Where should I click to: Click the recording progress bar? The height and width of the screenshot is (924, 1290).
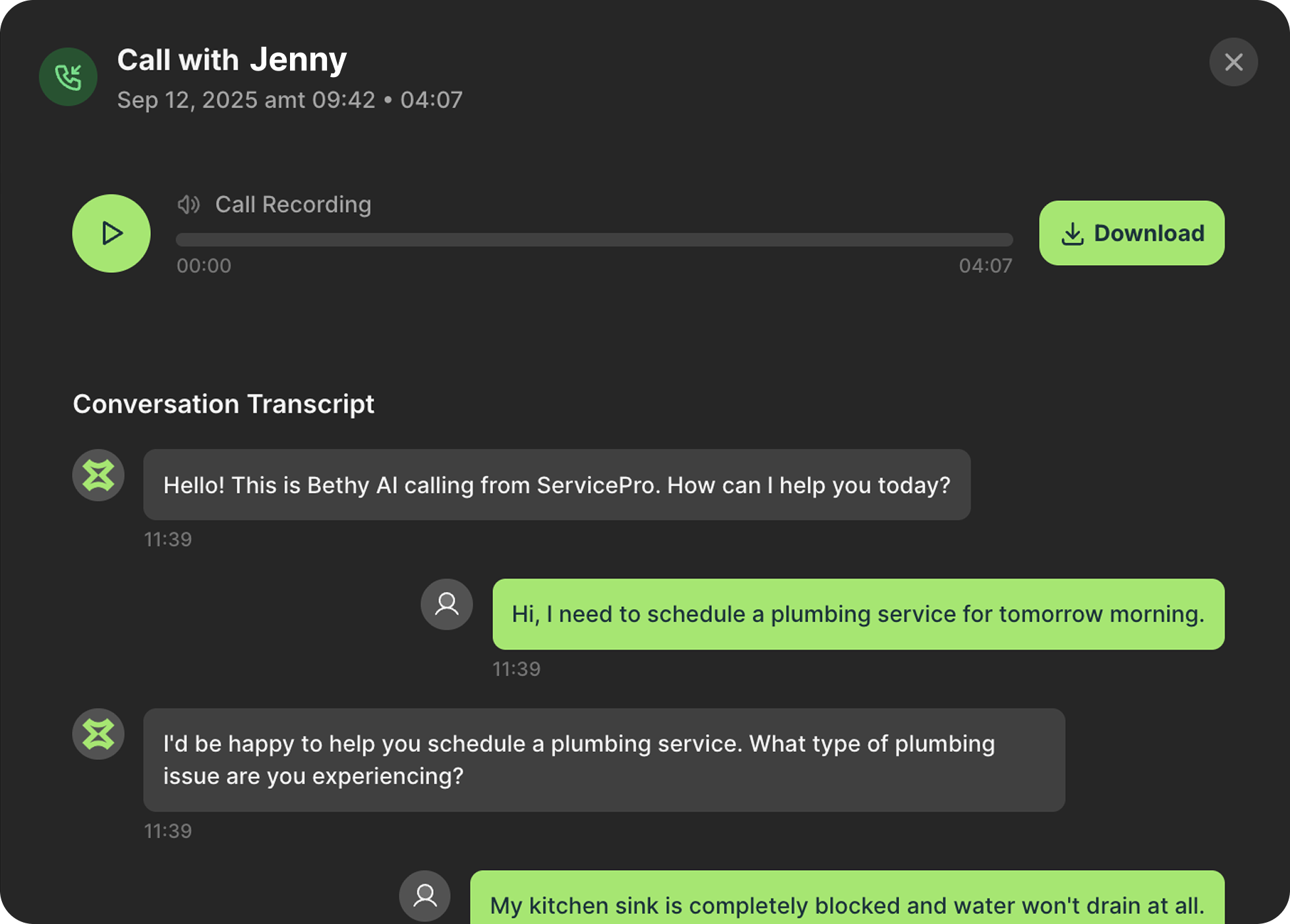[593, 240]
